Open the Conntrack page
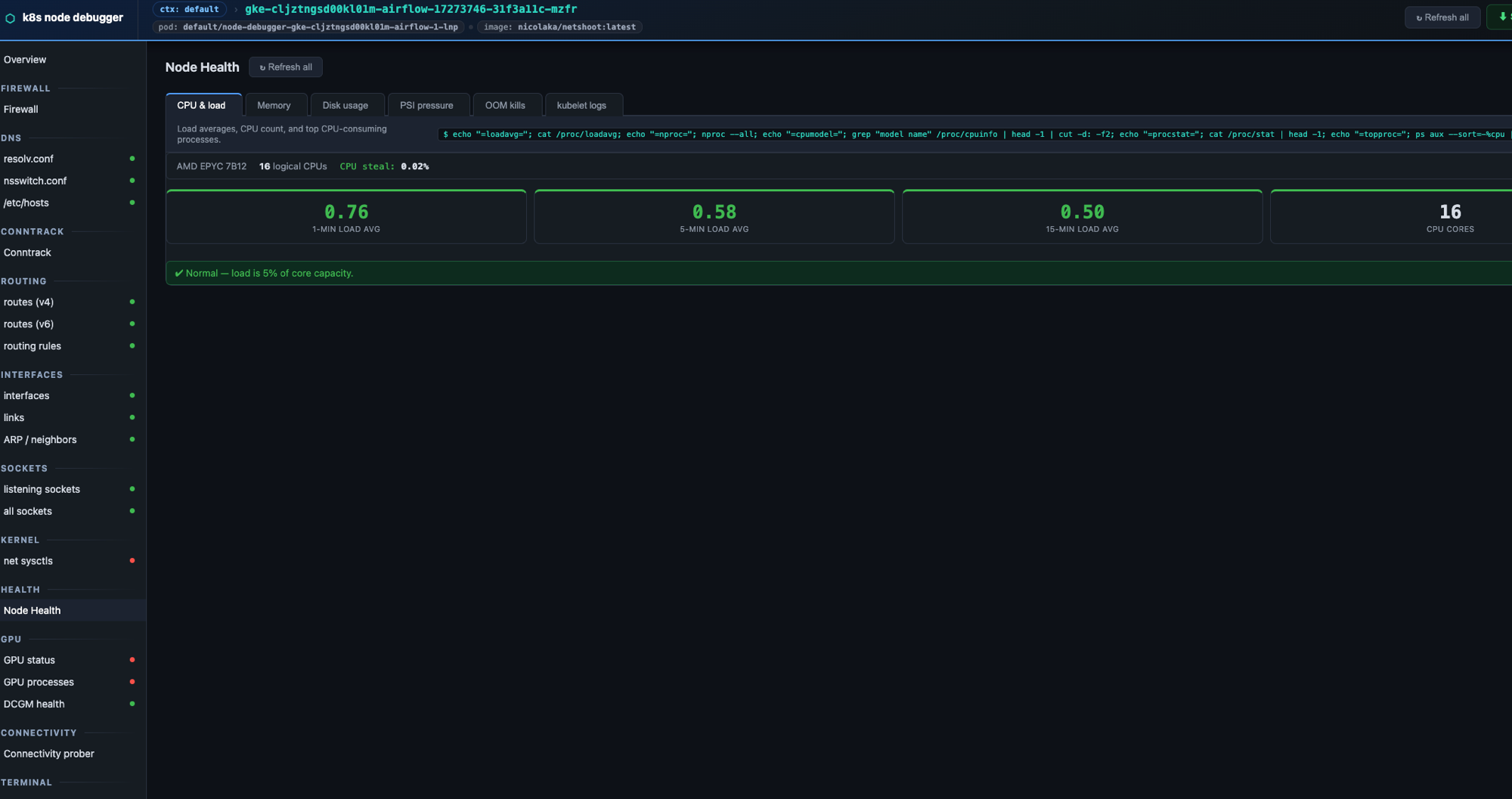The image size is (1512, 799). click(27, 252)
